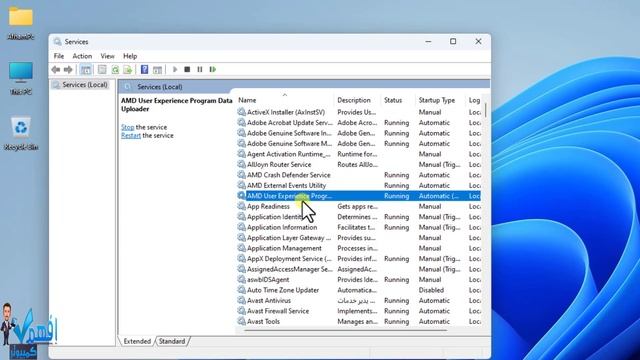Click the gear icon beside Avast Tools
The height and width of the screenshot is (360, 640).
coord(241,321)
